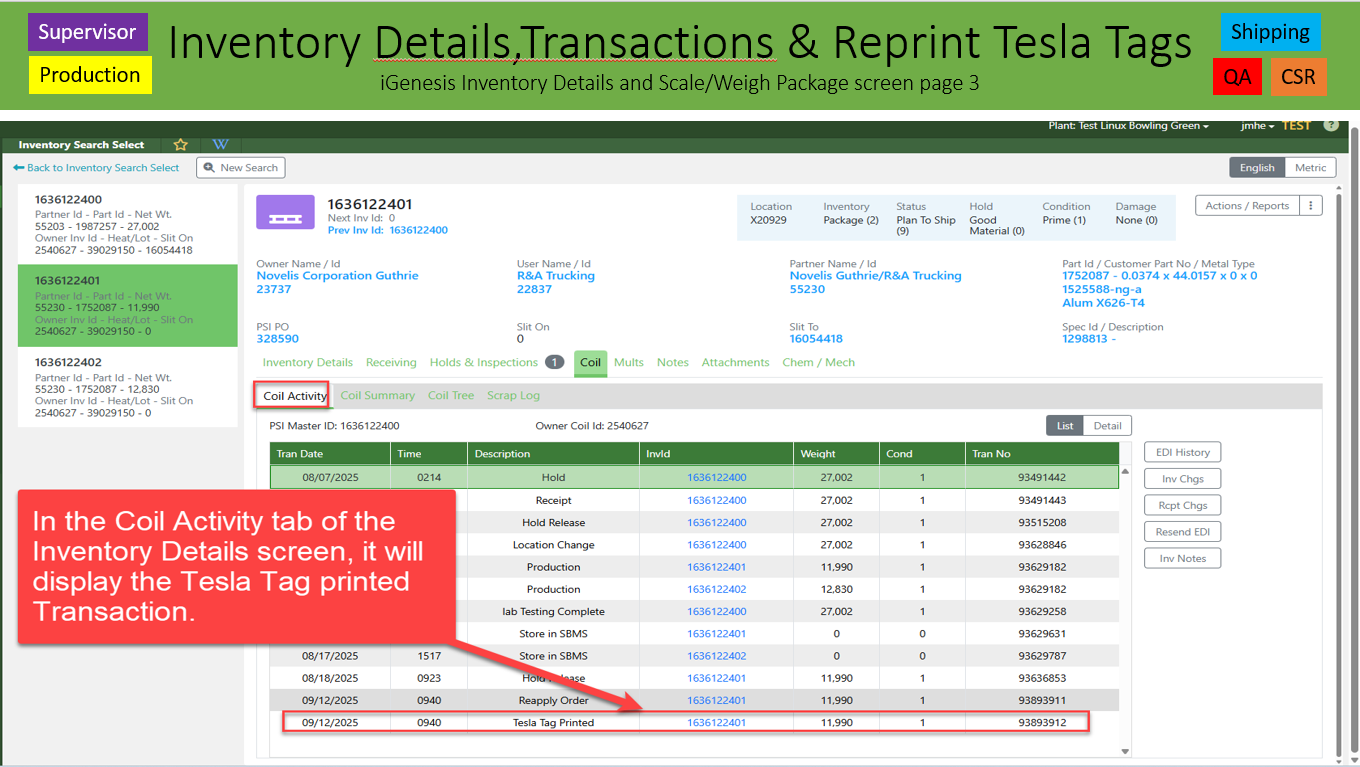Viewport: 1360px width, 767px height.
Task: Select highlighted inventory 1636122401 in the left list
Action: pos(128,305)
